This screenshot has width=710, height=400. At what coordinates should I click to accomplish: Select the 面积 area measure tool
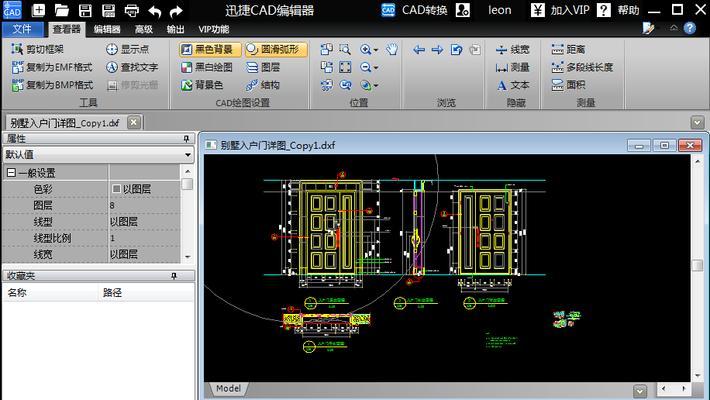(x=568, y=85)
